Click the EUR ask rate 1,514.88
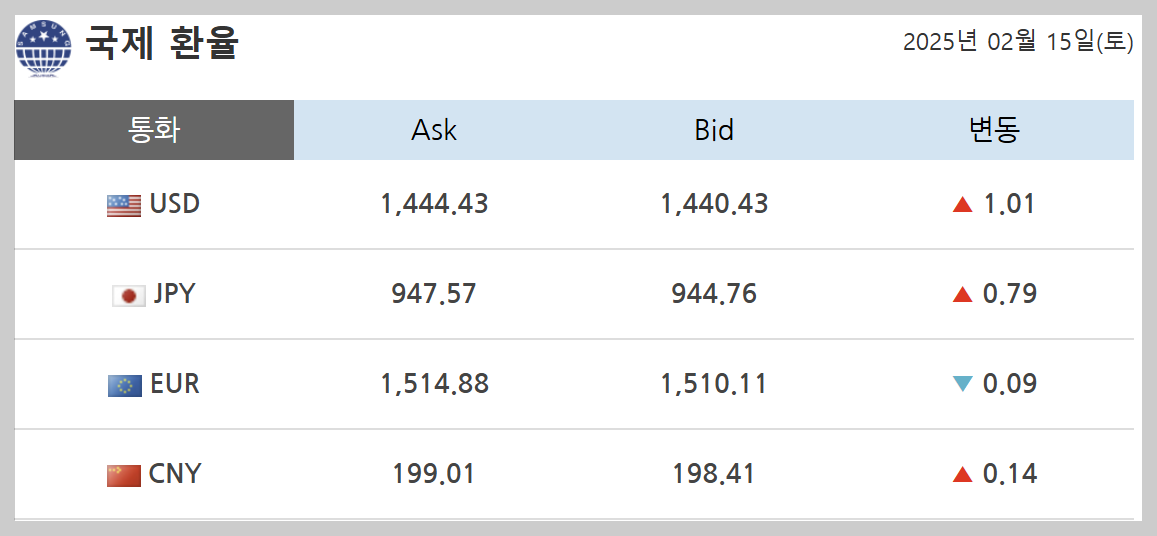This screenshot has height=536, width=1157. coord(435,384)
